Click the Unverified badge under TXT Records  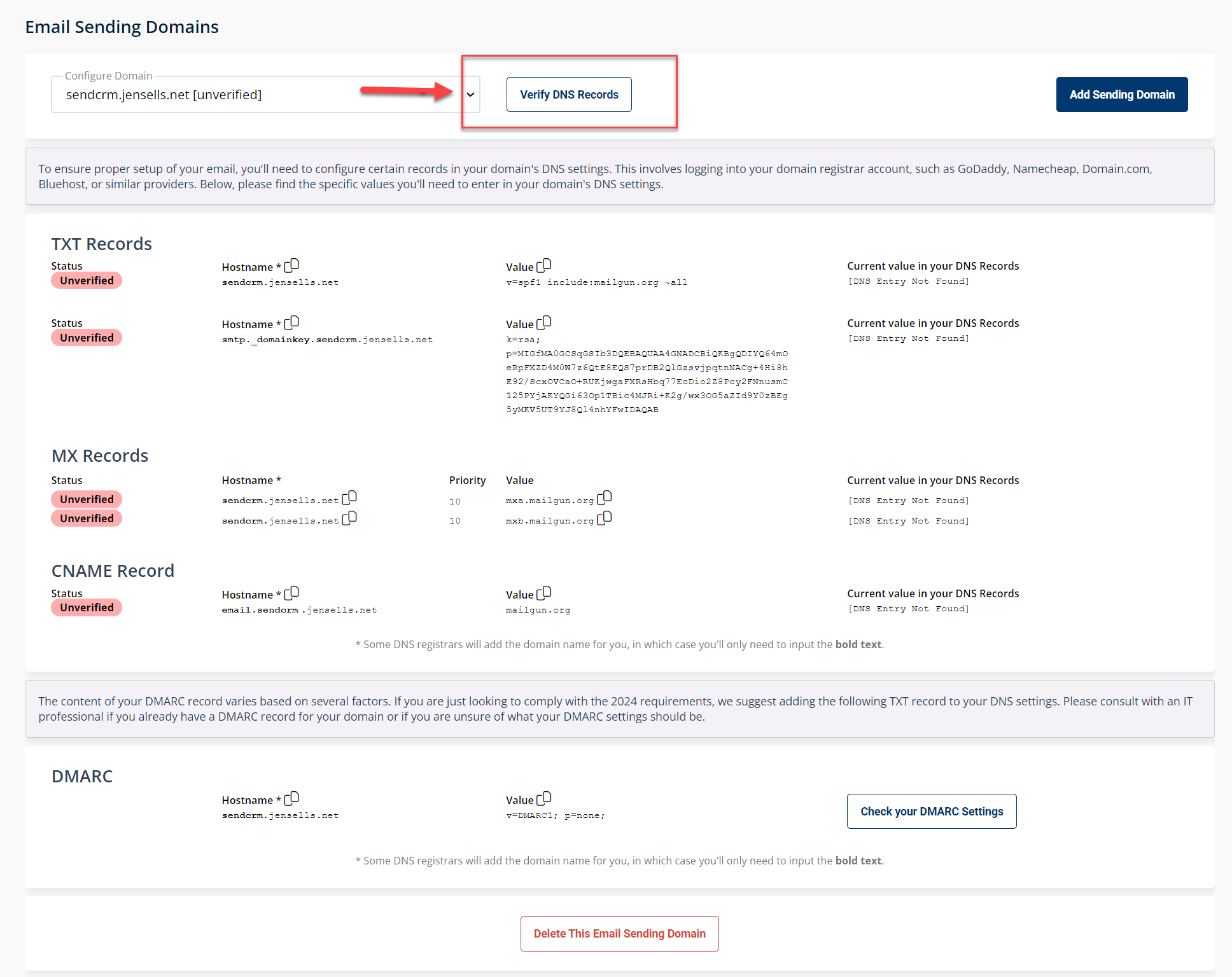(86, 280)
